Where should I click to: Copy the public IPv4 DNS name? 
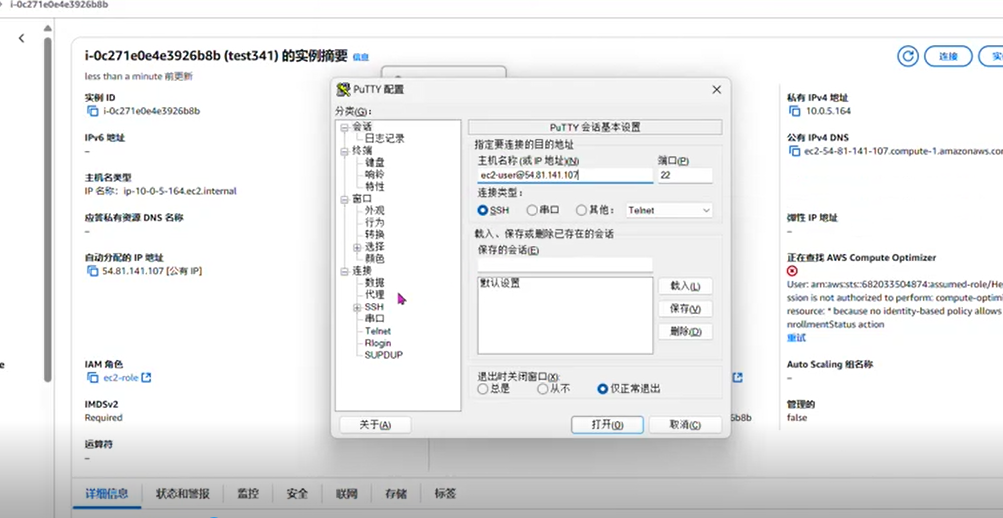click(794, 152)
